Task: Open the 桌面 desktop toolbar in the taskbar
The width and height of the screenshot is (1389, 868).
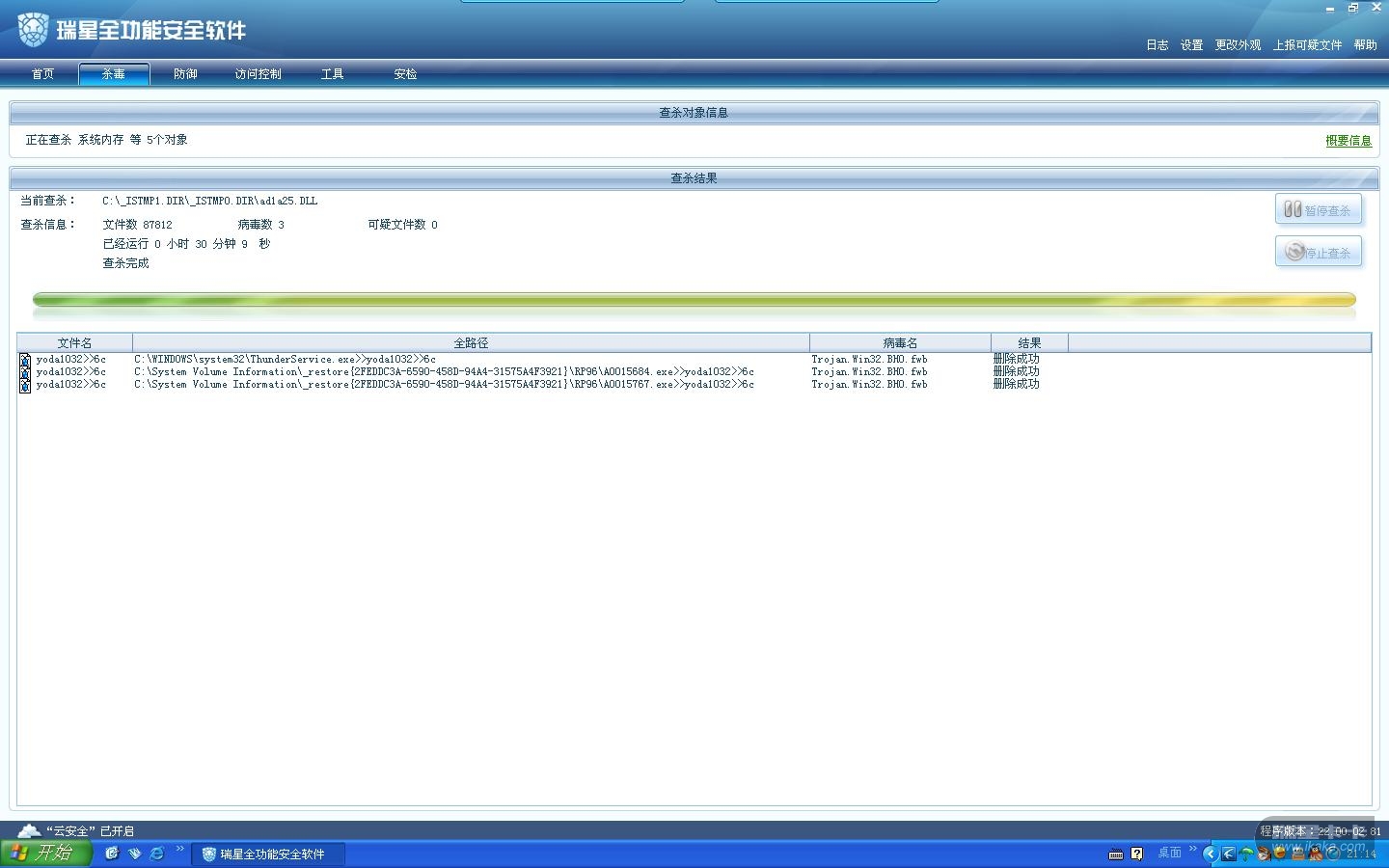Action: coord(1170,854)
